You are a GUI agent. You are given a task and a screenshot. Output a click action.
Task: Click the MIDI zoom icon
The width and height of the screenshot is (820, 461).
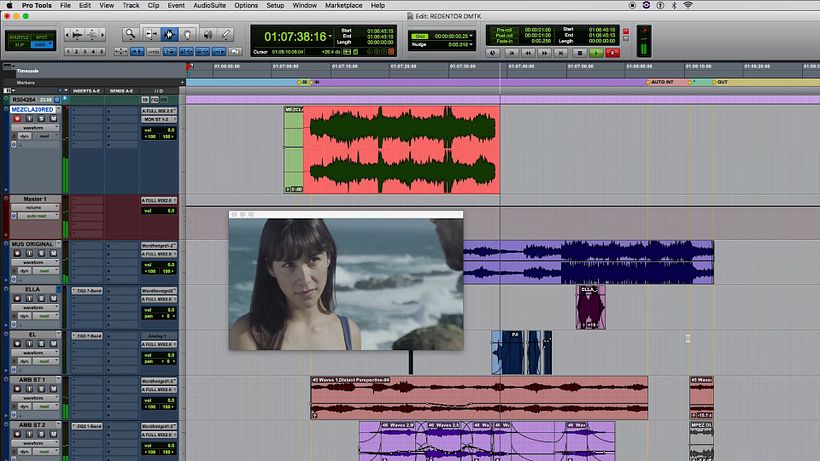click(92, 34)
